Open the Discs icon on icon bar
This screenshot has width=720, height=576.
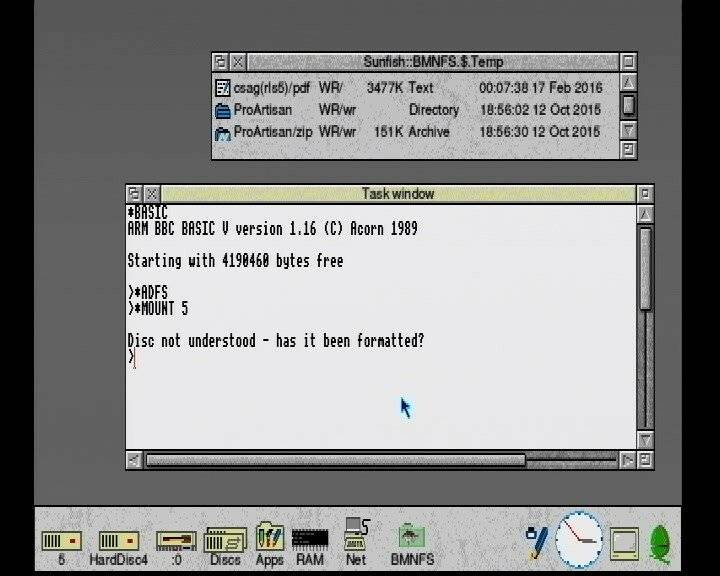225,541
